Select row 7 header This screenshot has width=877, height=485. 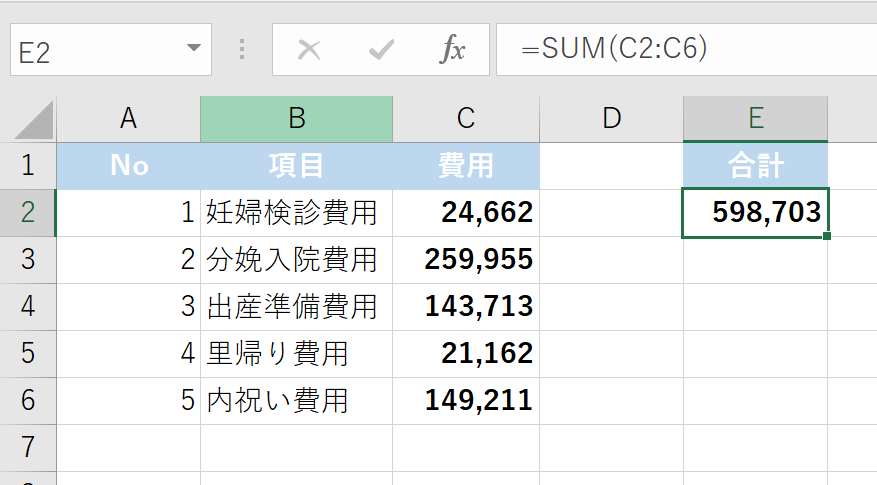point(27,447)
